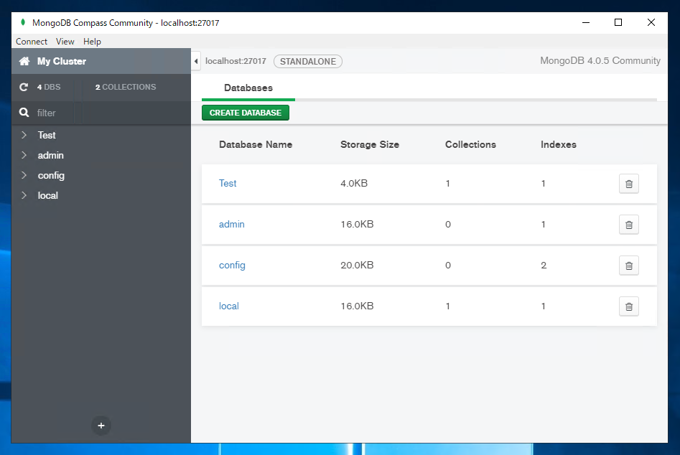Screen dimensions: 680x455
Task: Expand the local database in sidebar
Action: pyautogui.click(x=24, y=195)
